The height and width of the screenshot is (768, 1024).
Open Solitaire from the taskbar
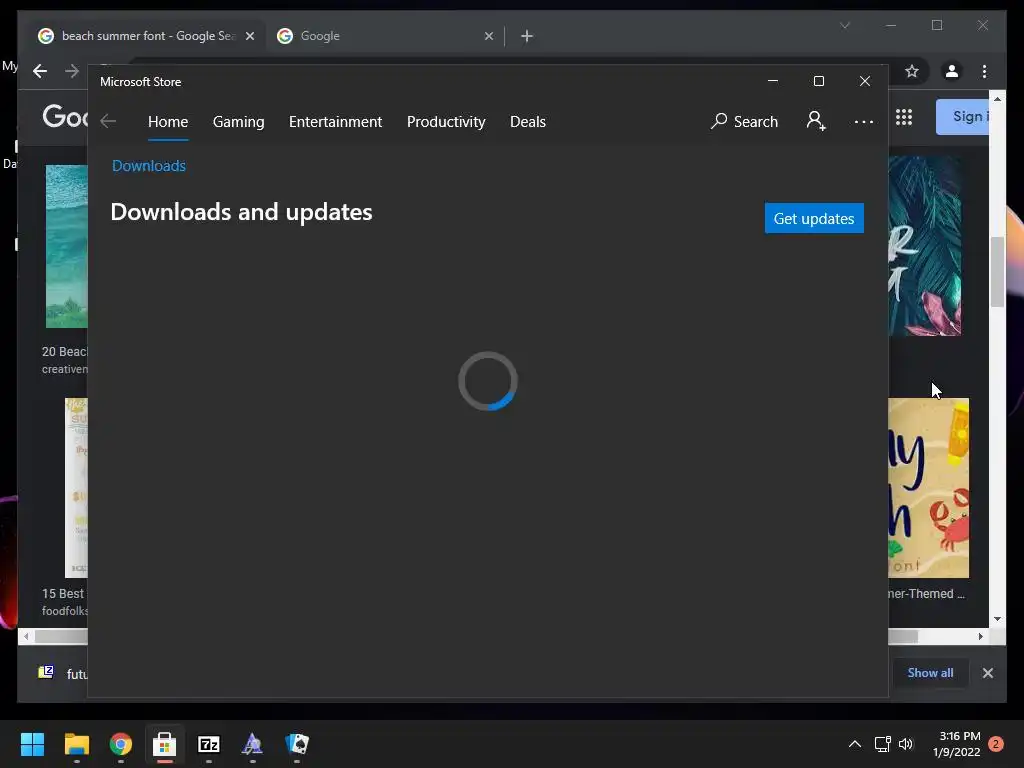[x=296, y=744]
